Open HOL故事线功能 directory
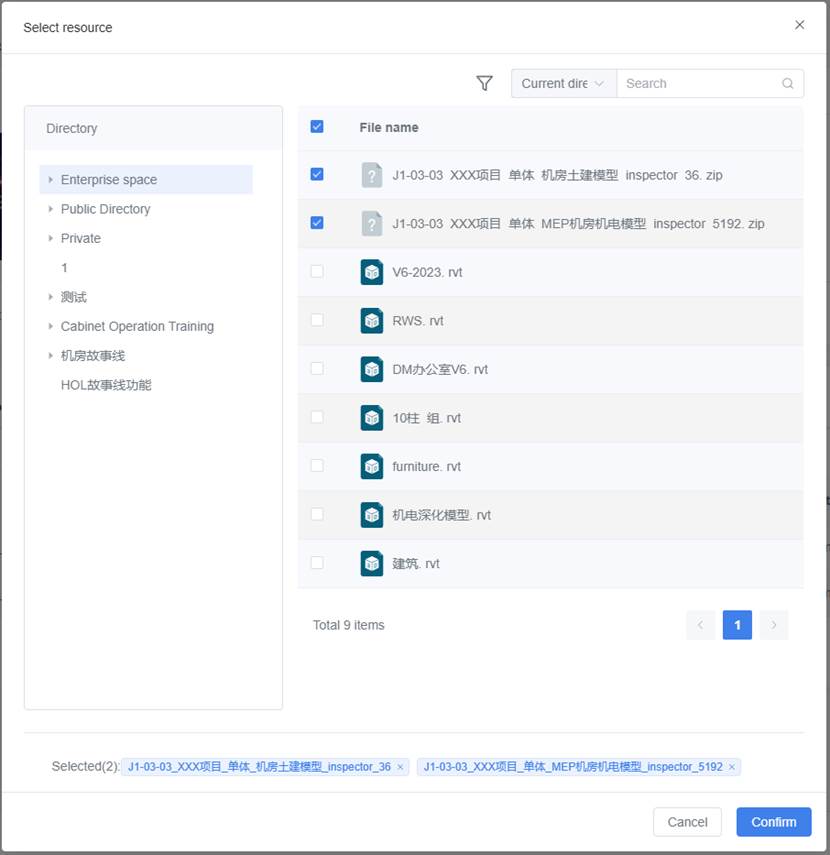Image resolution: width=830 pixels, height=855 pixels. (x=106, y=385)
